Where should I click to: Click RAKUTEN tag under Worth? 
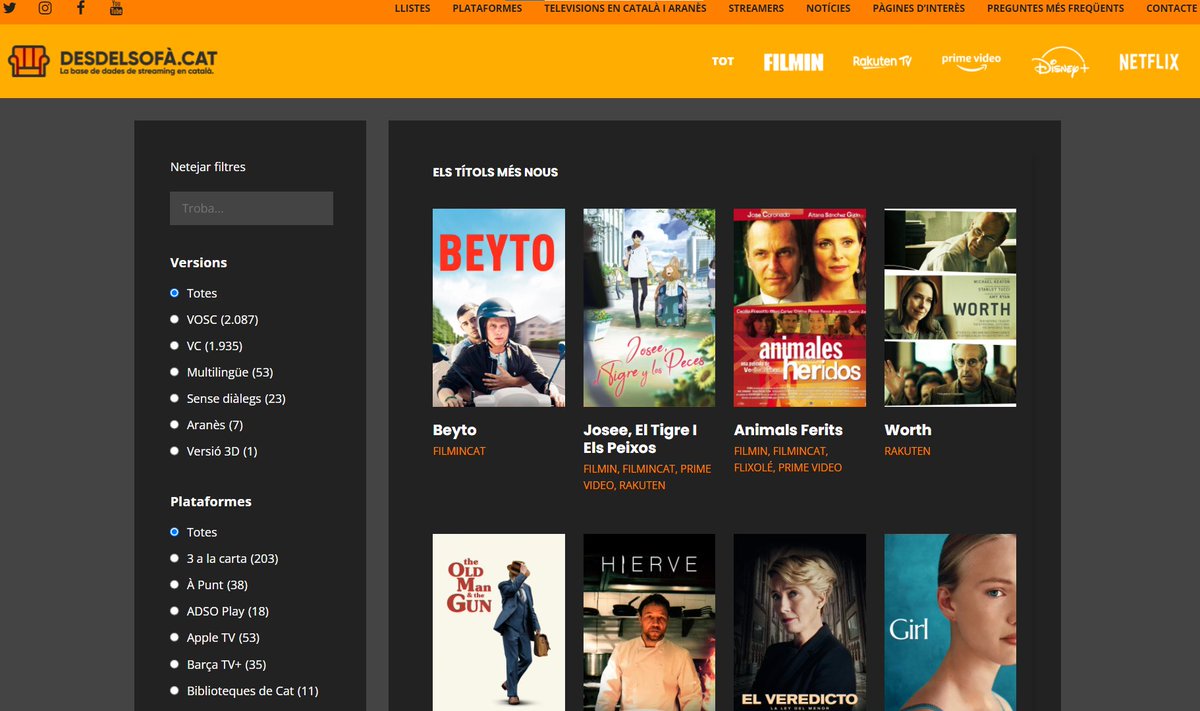[907, 451]
